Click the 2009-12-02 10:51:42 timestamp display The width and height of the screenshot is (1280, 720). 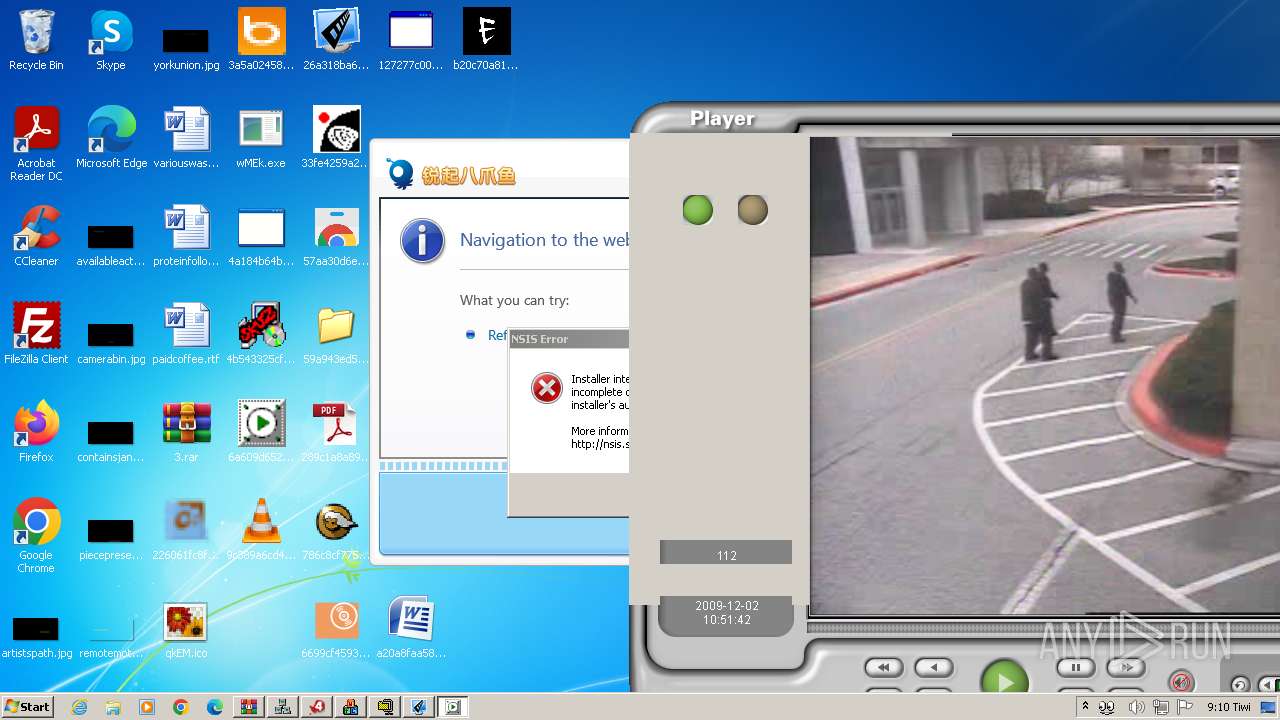coord(726,613)
